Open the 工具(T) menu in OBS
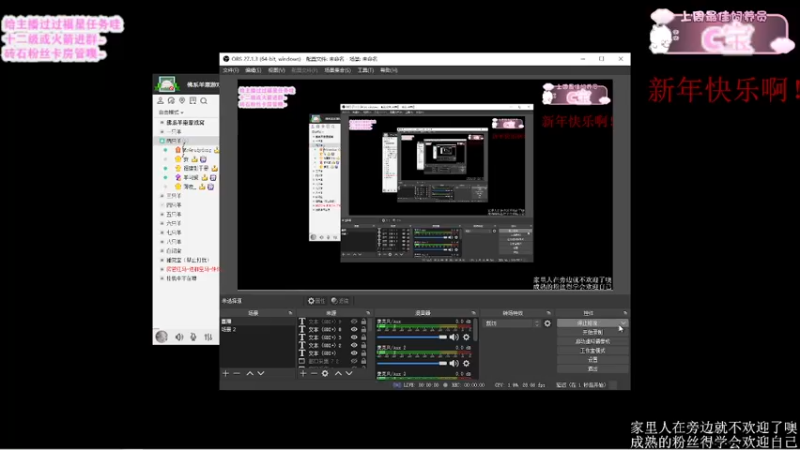800x450 pixels. click(365, 70)
